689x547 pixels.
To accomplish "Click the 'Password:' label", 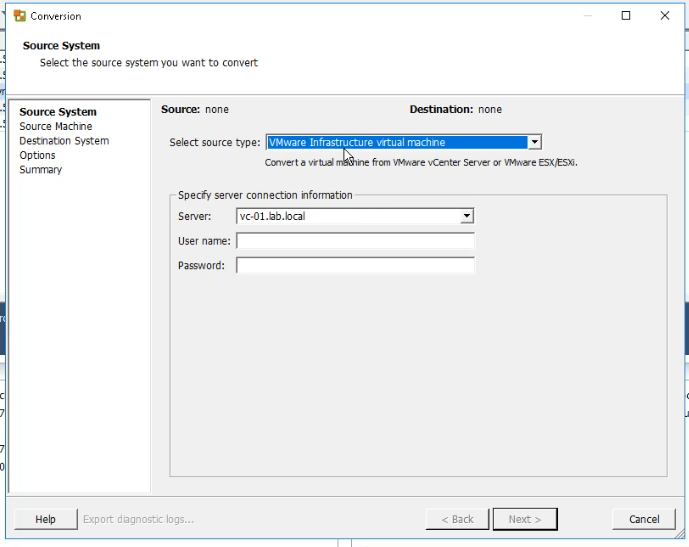I will tap(201, 265).
